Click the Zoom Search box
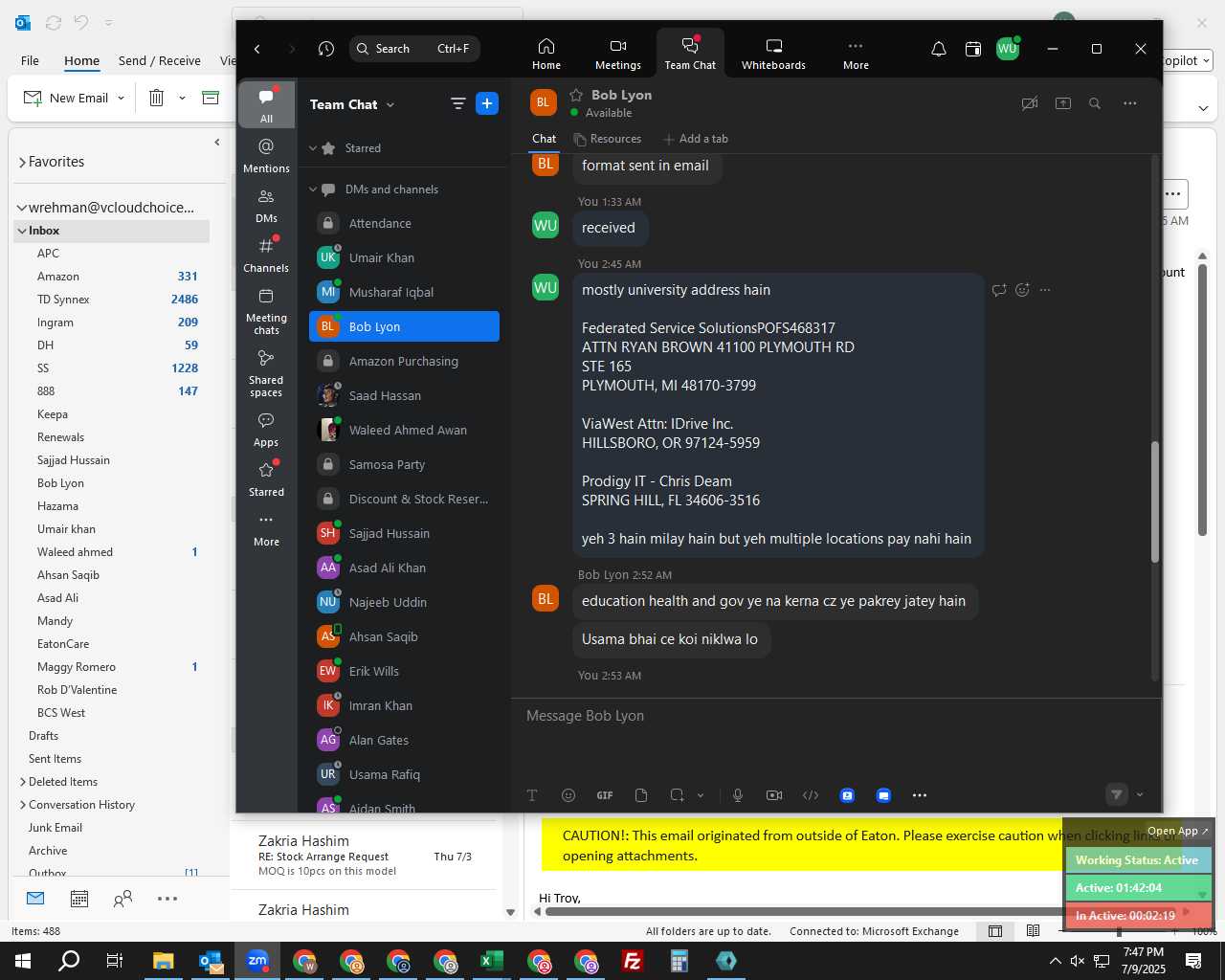 coord(414,49)
